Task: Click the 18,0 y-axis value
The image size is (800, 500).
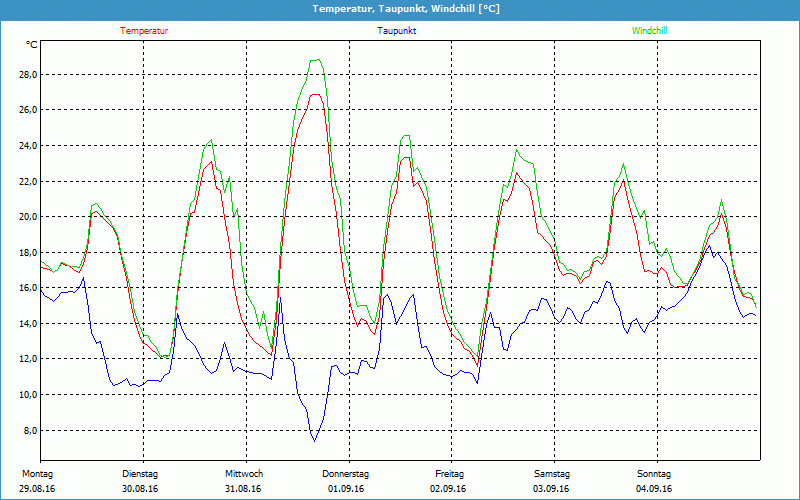Action: pos(29,253)
